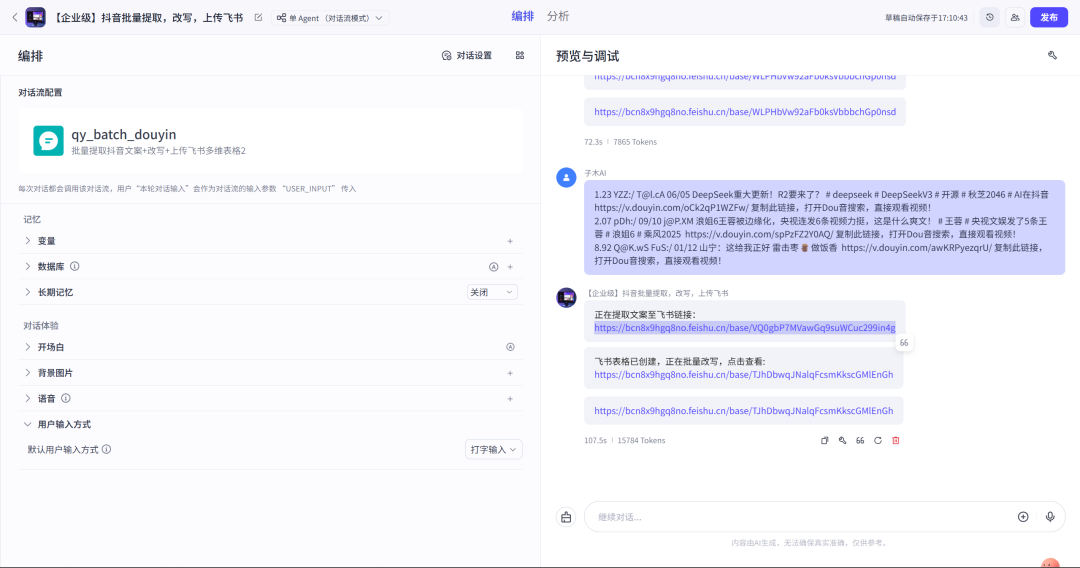
Task: Click the 草稿自动保存于17:10:43 text
Action: [926, 18]
